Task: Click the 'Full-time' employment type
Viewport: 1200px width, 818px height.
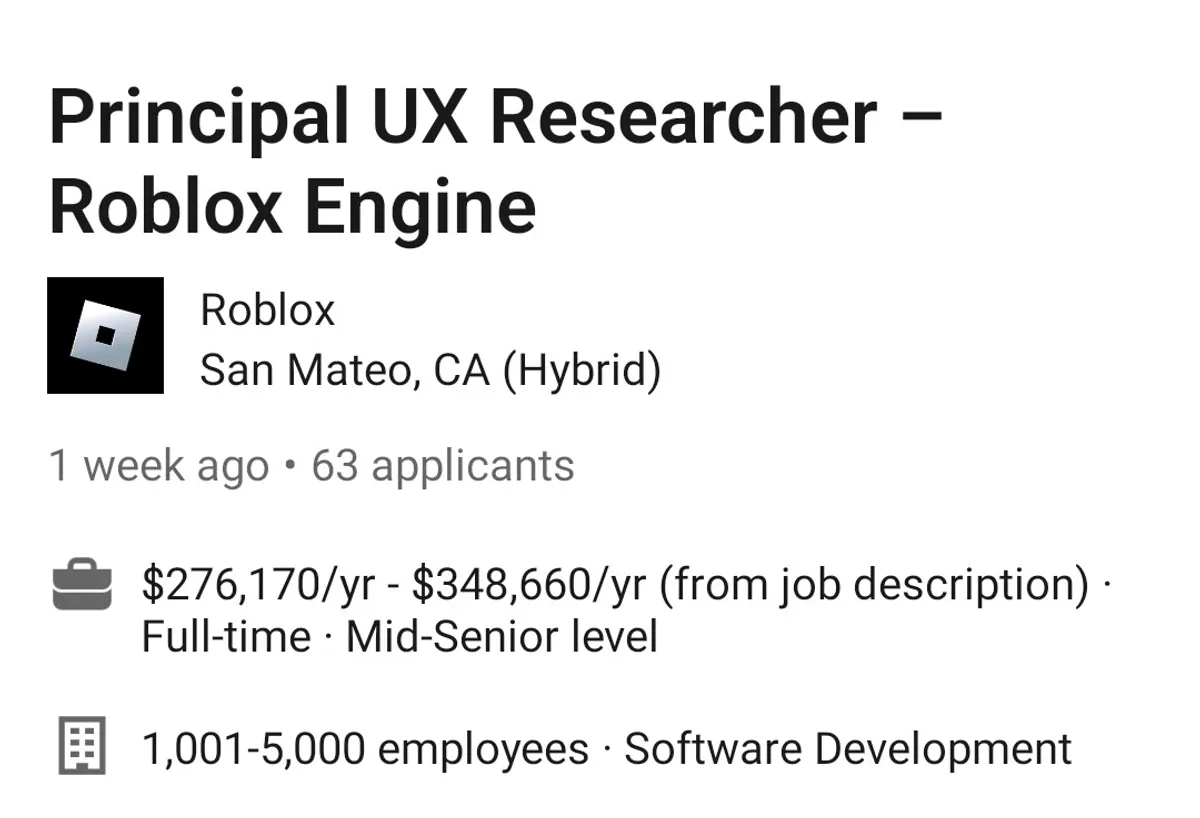Action: coord(226,637)
